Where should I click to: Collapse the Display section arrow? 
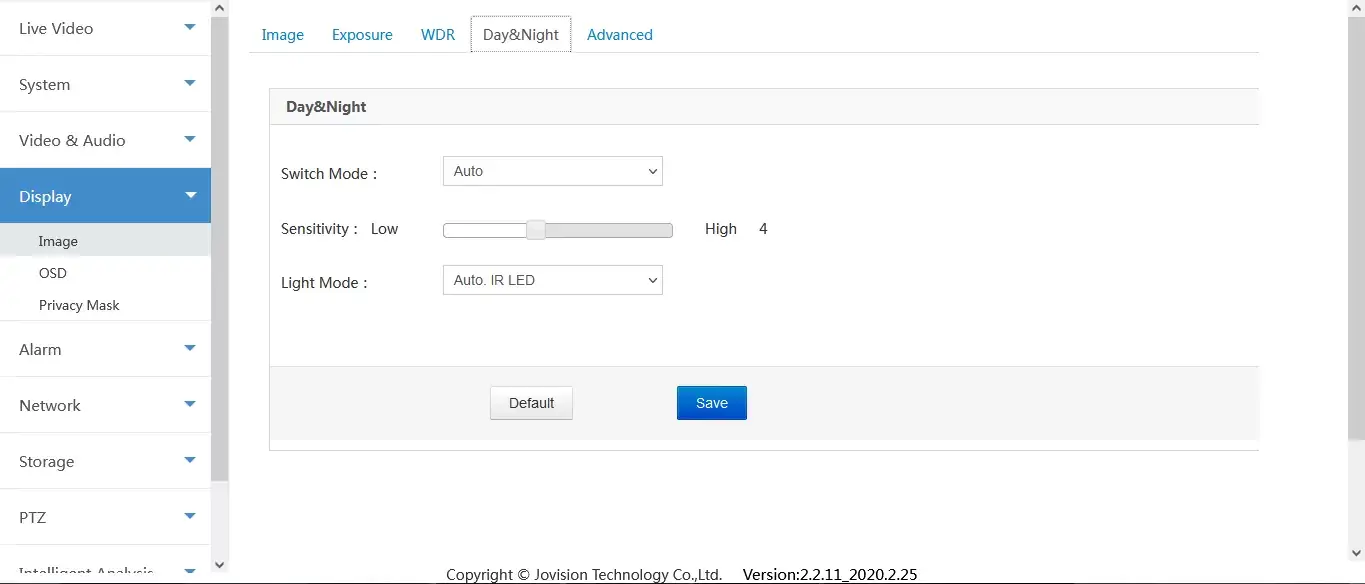(x=190, y=196)
